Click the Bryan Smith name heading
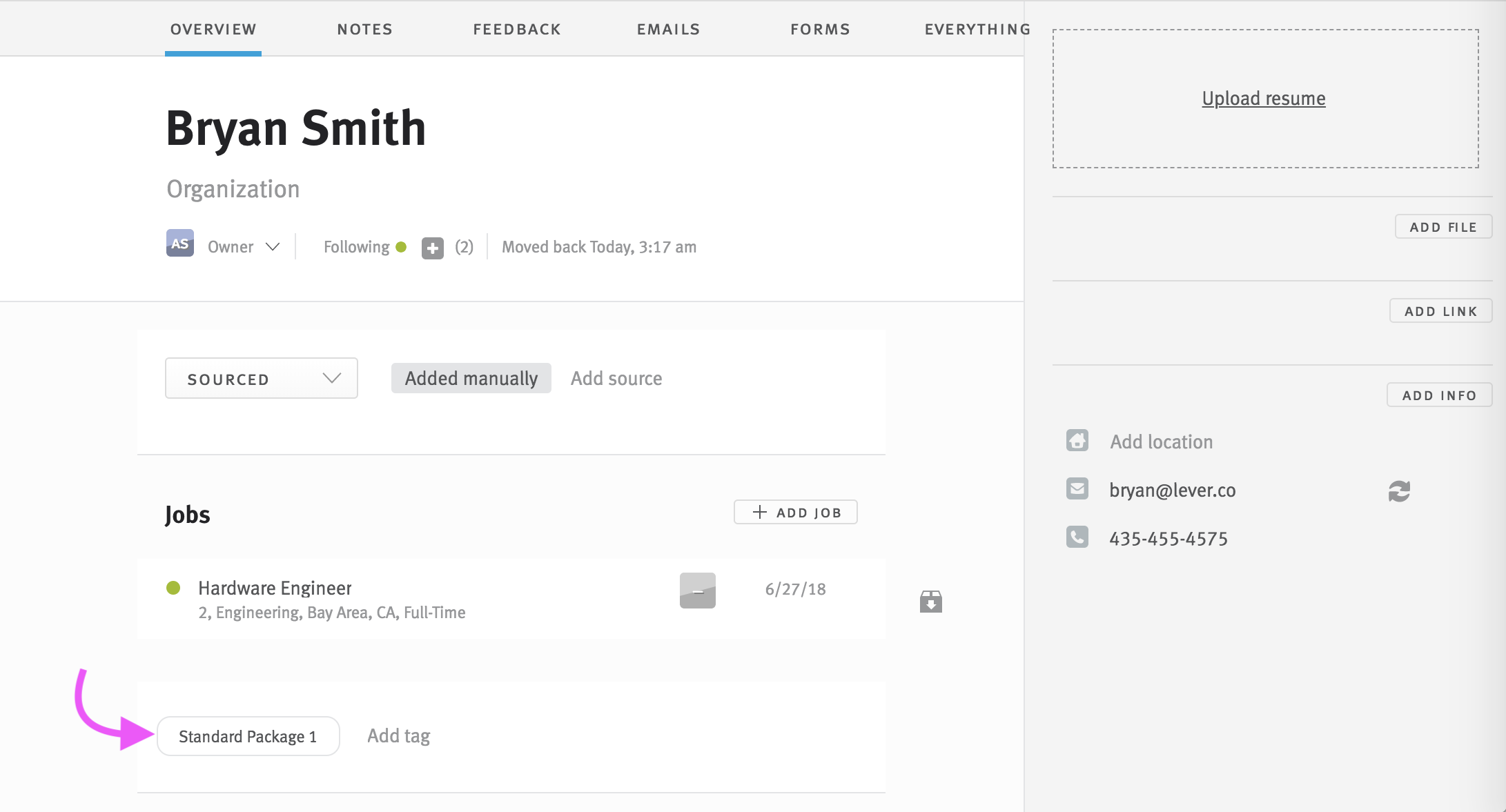The height and width of the screenshot is (812, 1506). 296,129
